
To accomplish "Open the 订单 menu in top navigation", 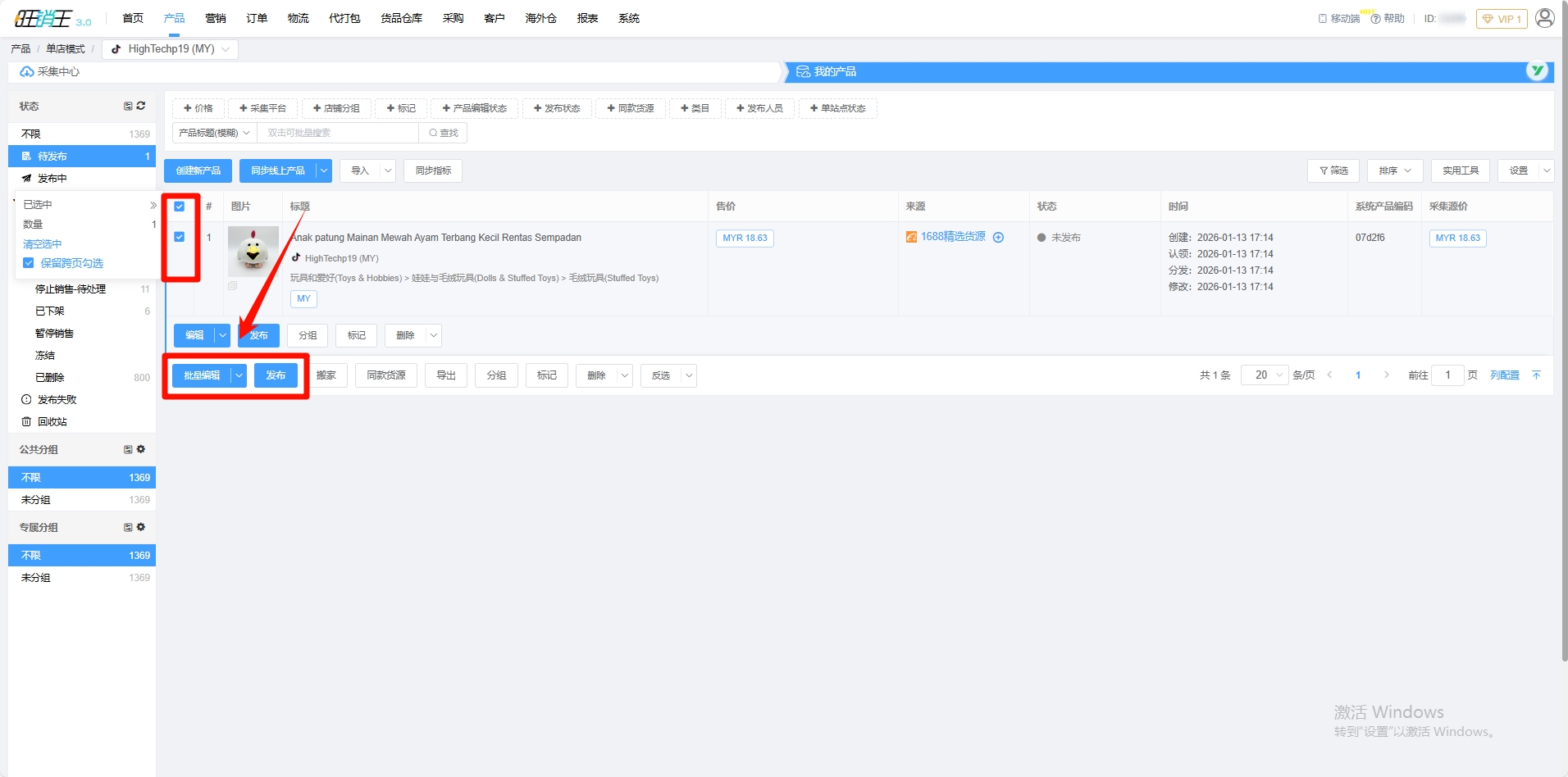I will click(257, 18).
